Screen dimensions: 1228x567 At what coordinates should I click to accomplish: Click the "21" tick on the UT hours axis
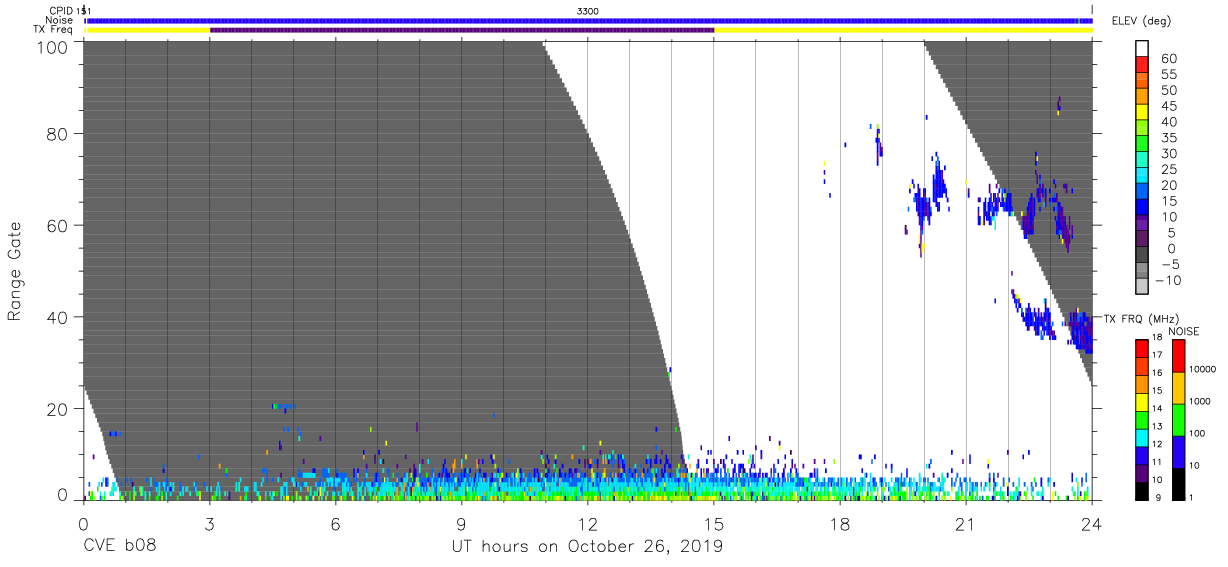[966, 525]
